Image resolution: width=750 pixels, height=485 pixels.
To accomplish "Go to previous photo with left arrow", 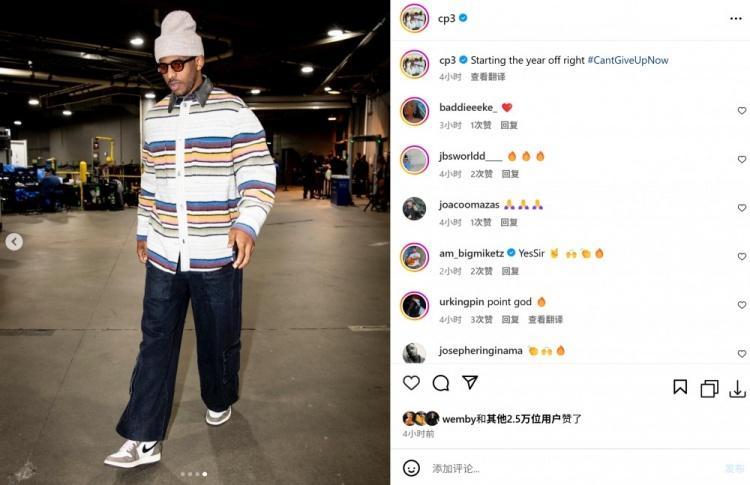I will click(14, 242).
